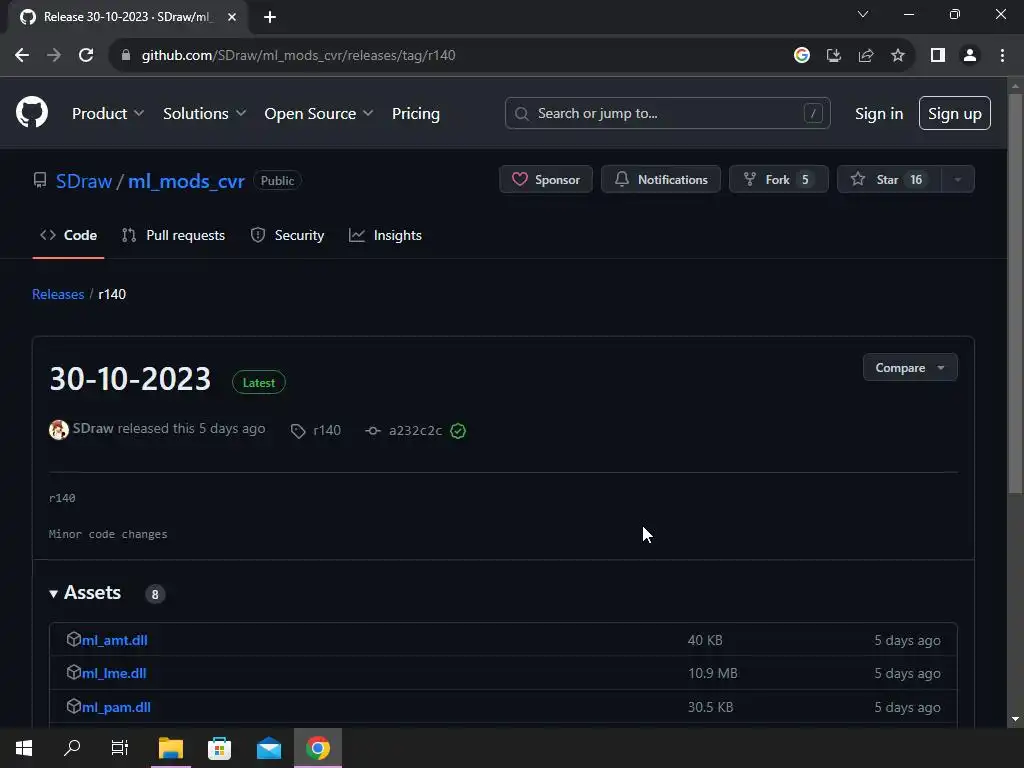Open Windows Start menu

click(x=24, y=748)
